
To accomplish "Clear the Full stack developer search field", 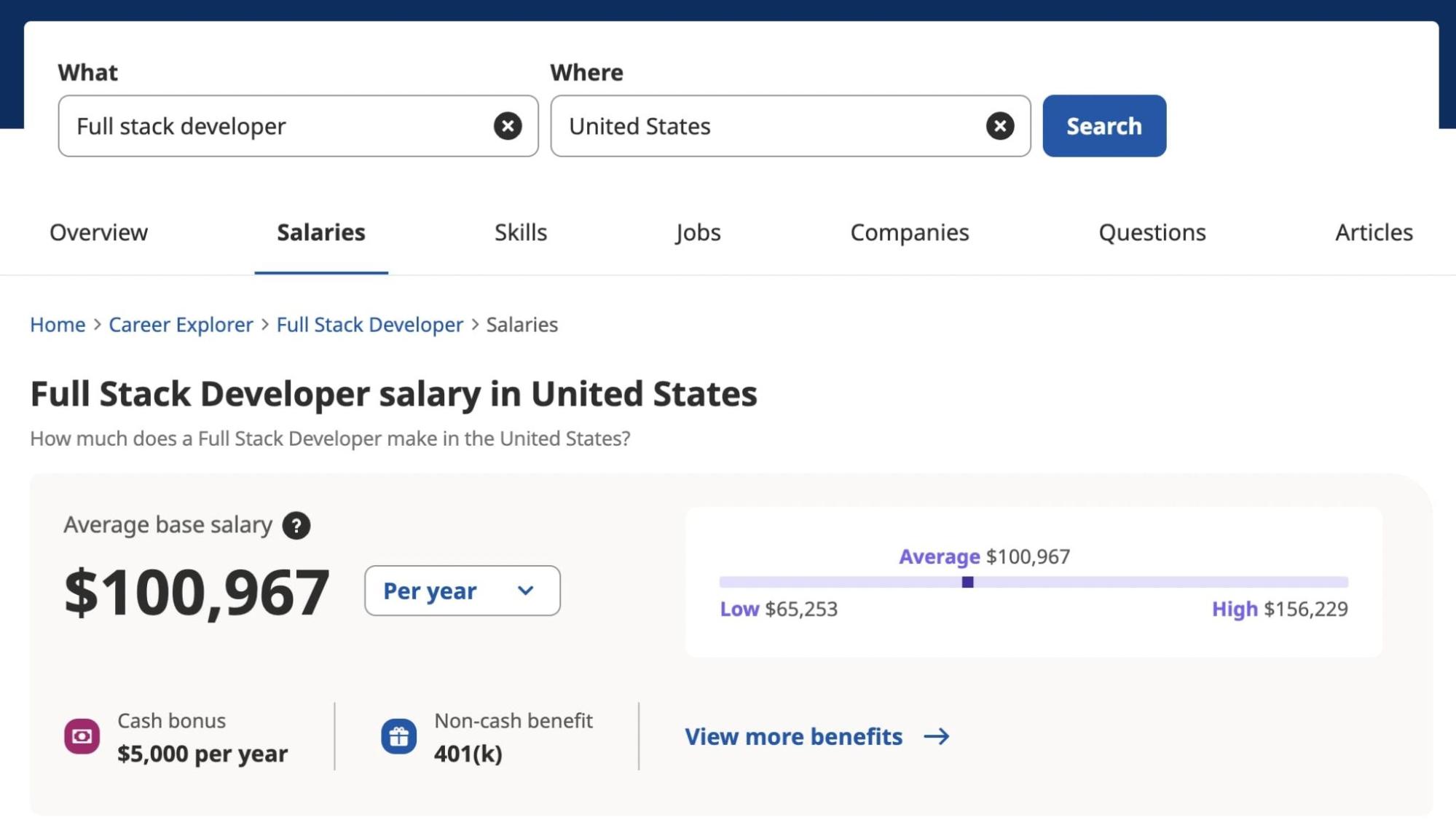I will click(508, 126).
